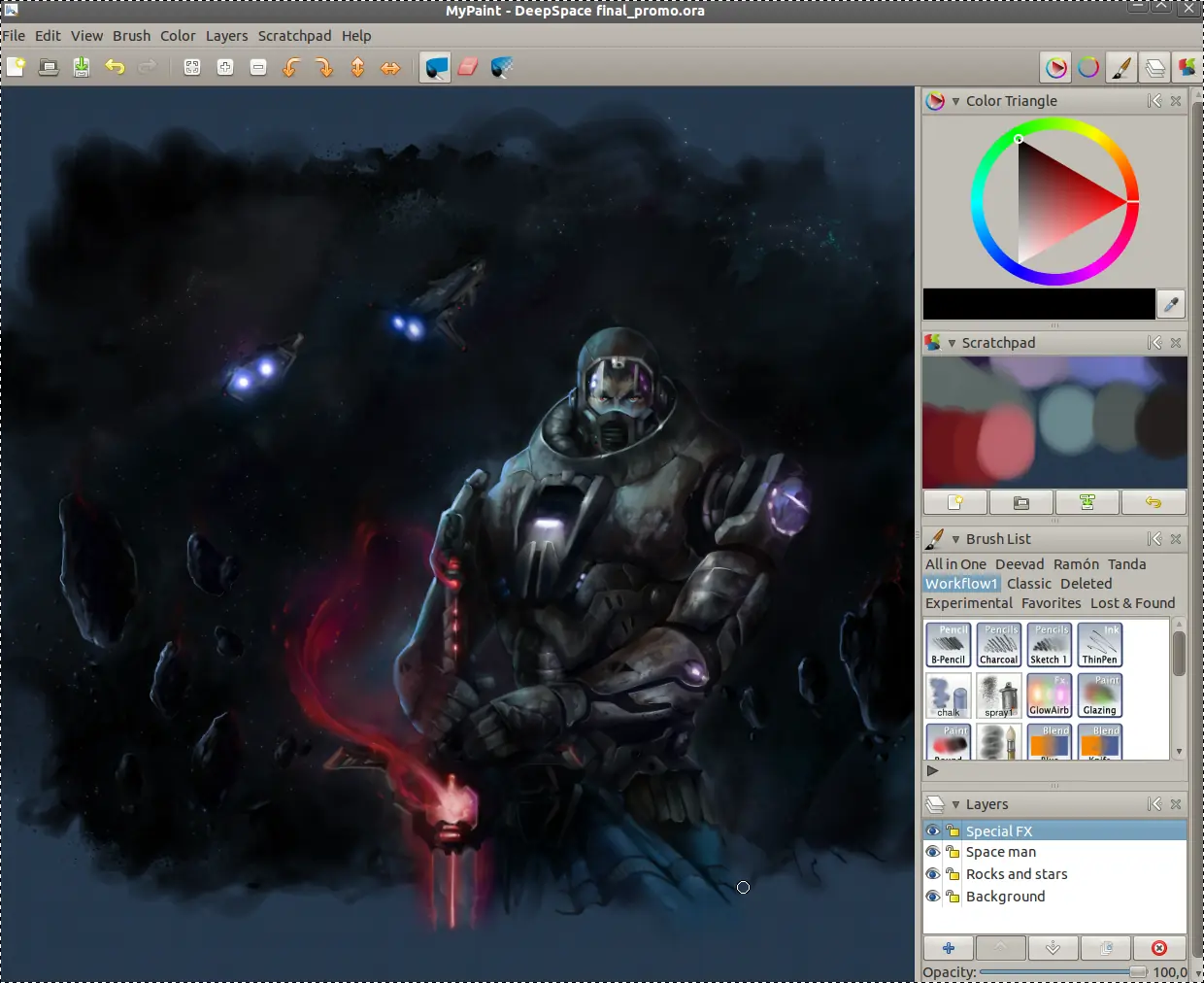Screen dimensions: 1204x983
Task: Revert the scratchpad with the yellow arrow
Action: [x=1154, y=502]
